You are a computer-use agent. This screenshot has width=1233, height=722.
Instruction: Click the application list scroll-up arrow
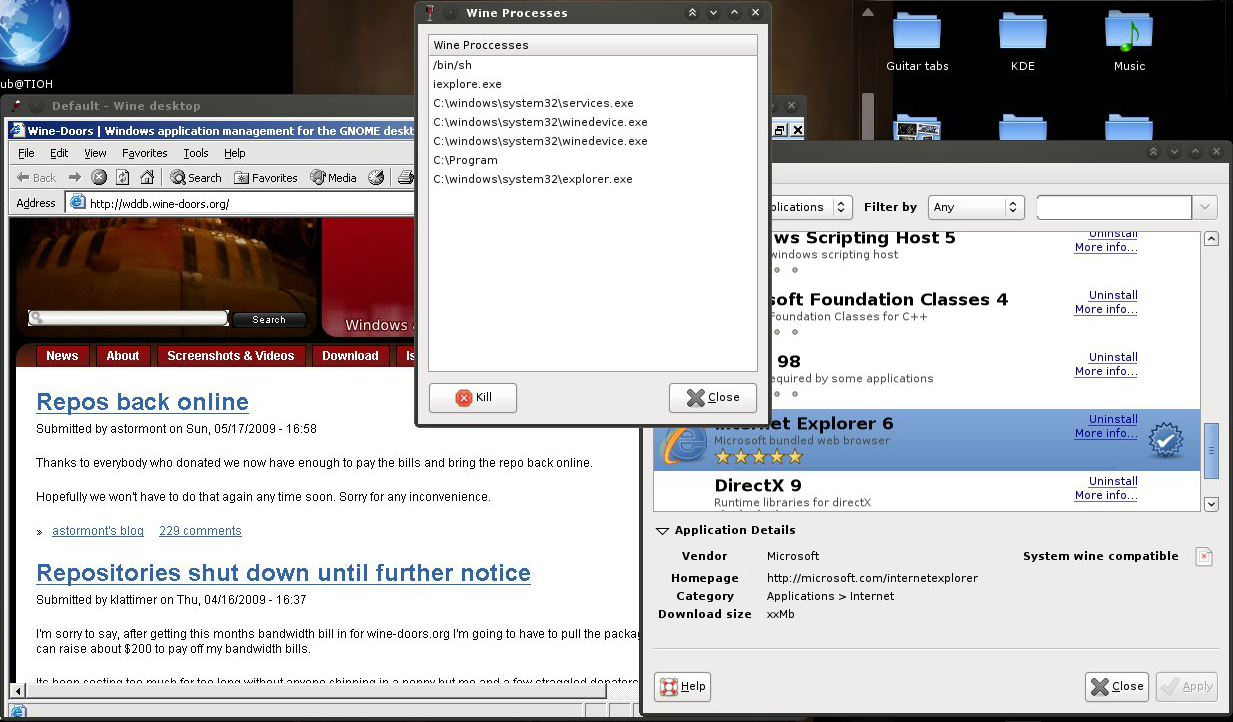tap(1211, 239)
